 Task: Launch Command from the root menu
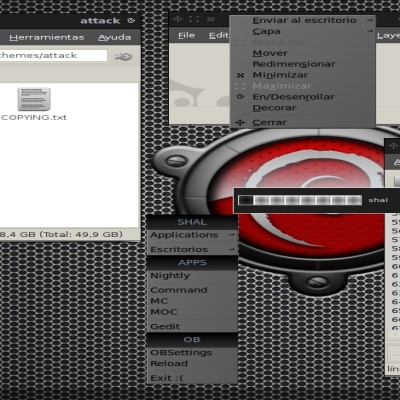[x=192, y=290]
